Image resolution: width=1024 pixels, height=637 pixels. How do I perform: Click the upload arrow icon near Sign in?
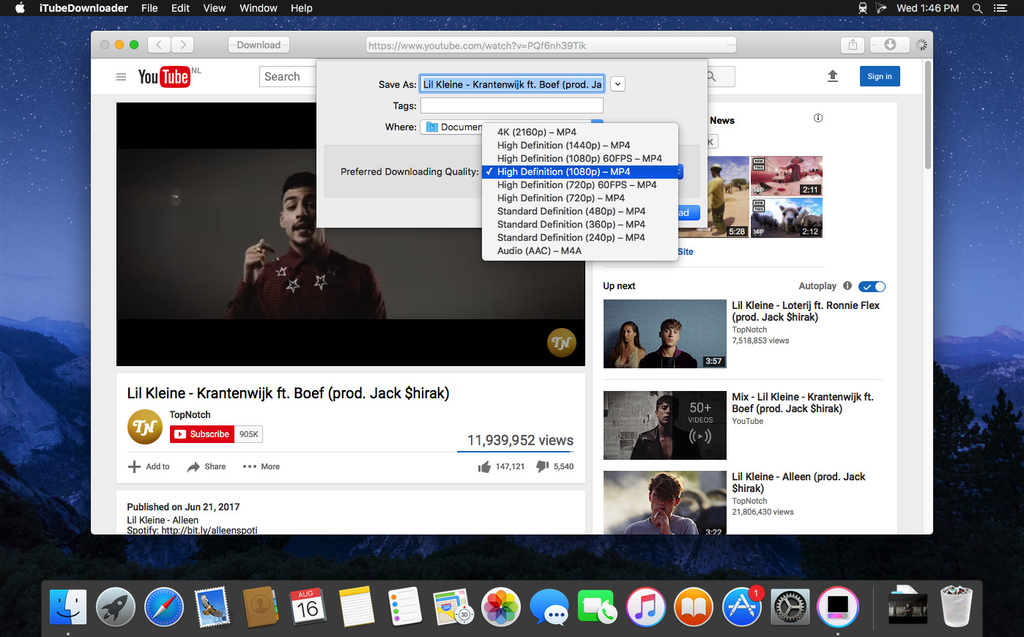[832, 76]
